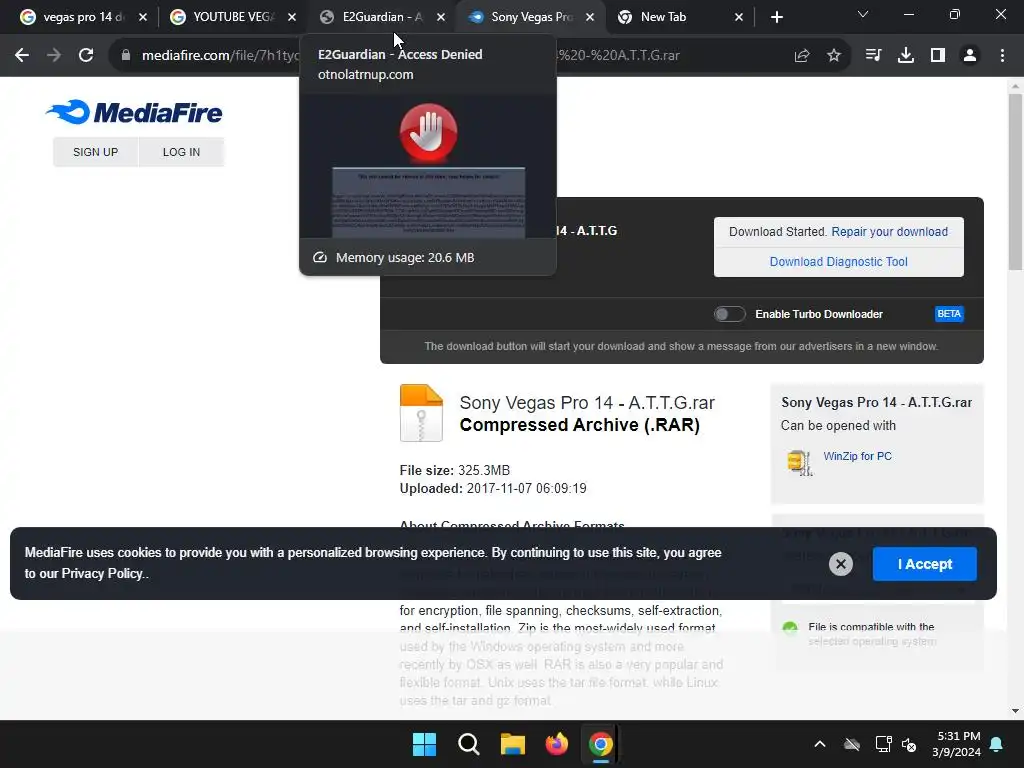Open Download Diagnostic Tool link
Screen dimensions: 1024x768
[839, 262]
